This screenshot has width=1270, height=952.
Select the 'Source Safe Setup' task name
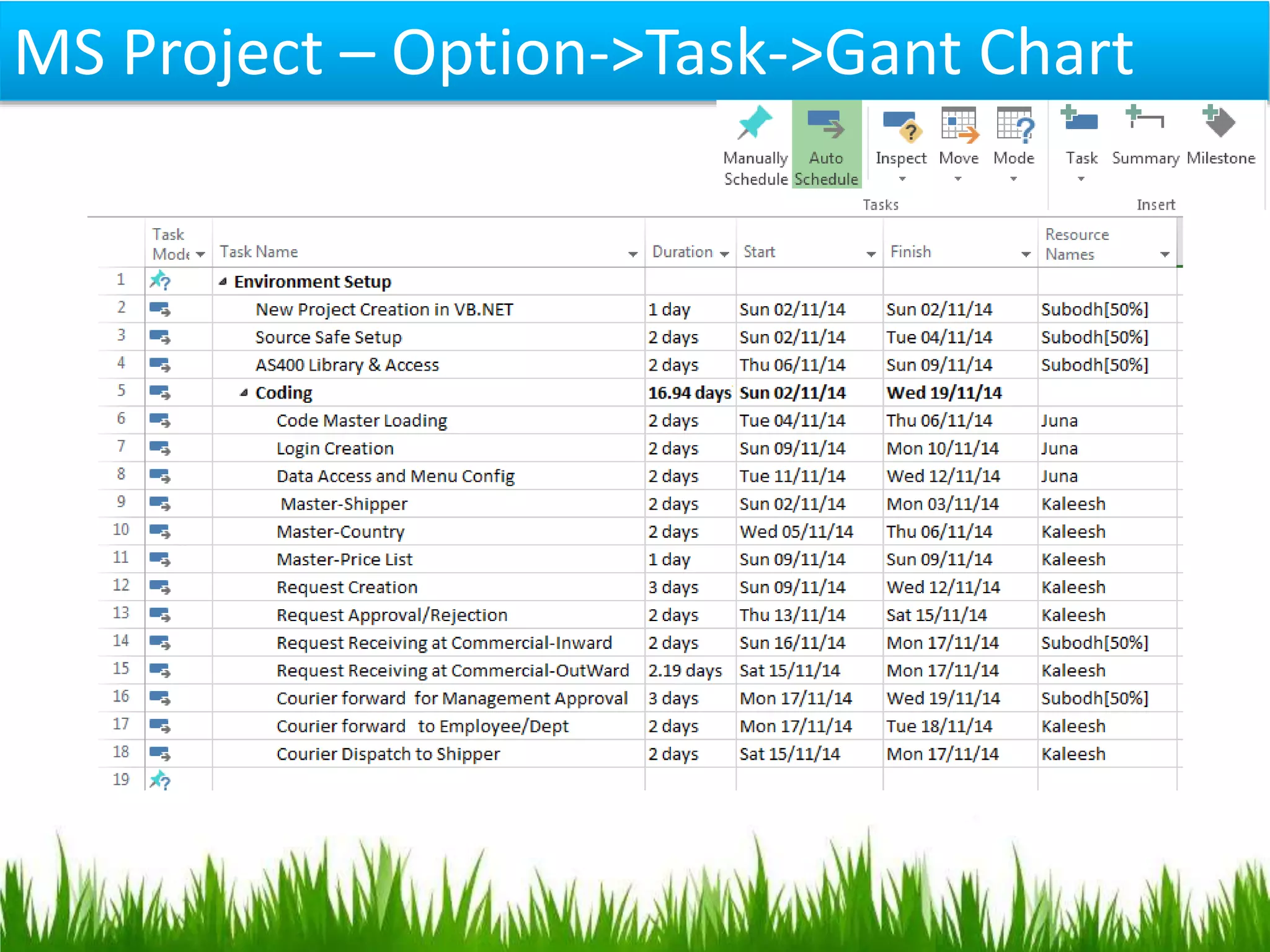click(x=329, y=337)
